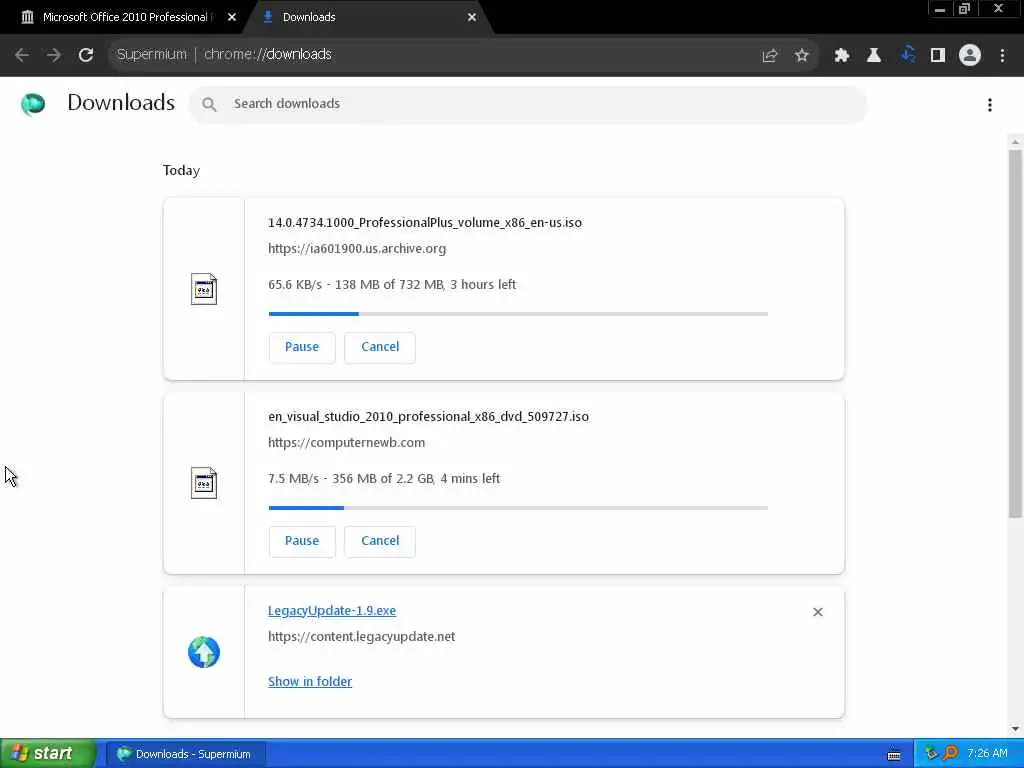Viewport: 1024px width, 768px height.
Task: Pause the Visual Studio 2010 download
Action: 302,541
